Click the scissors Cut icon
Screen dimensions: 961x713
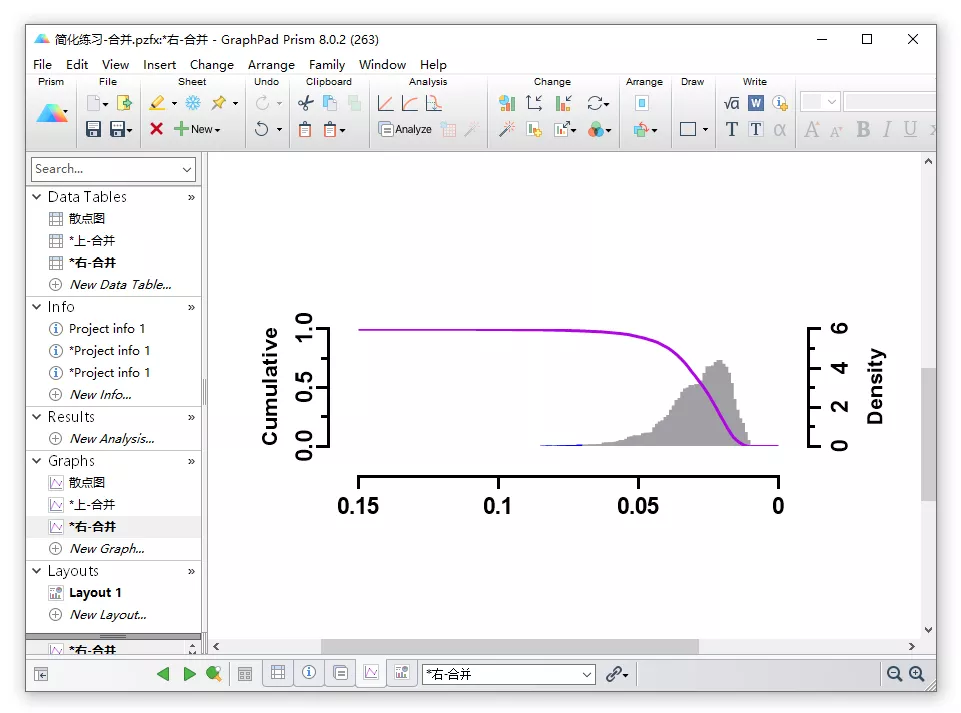click(x=305, y=103)
